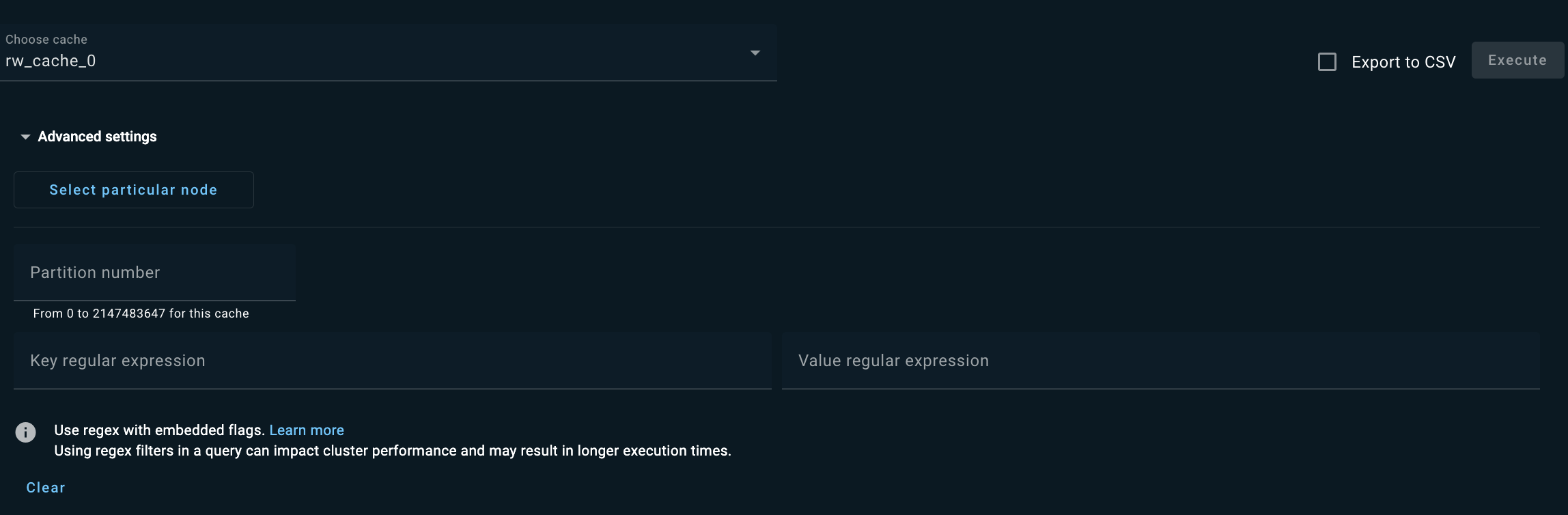This screenshot has height=515, width=1568.
Task: Focus the Partition number field
Action: [154, 273]
